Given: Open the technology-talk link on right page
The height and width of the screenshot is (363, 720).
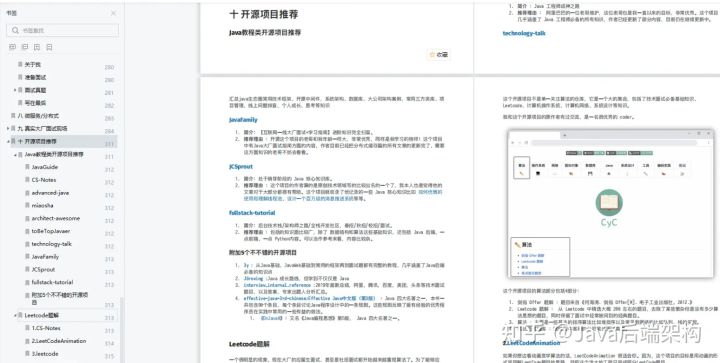Looking at the screenshot, I should pos(524,33).
